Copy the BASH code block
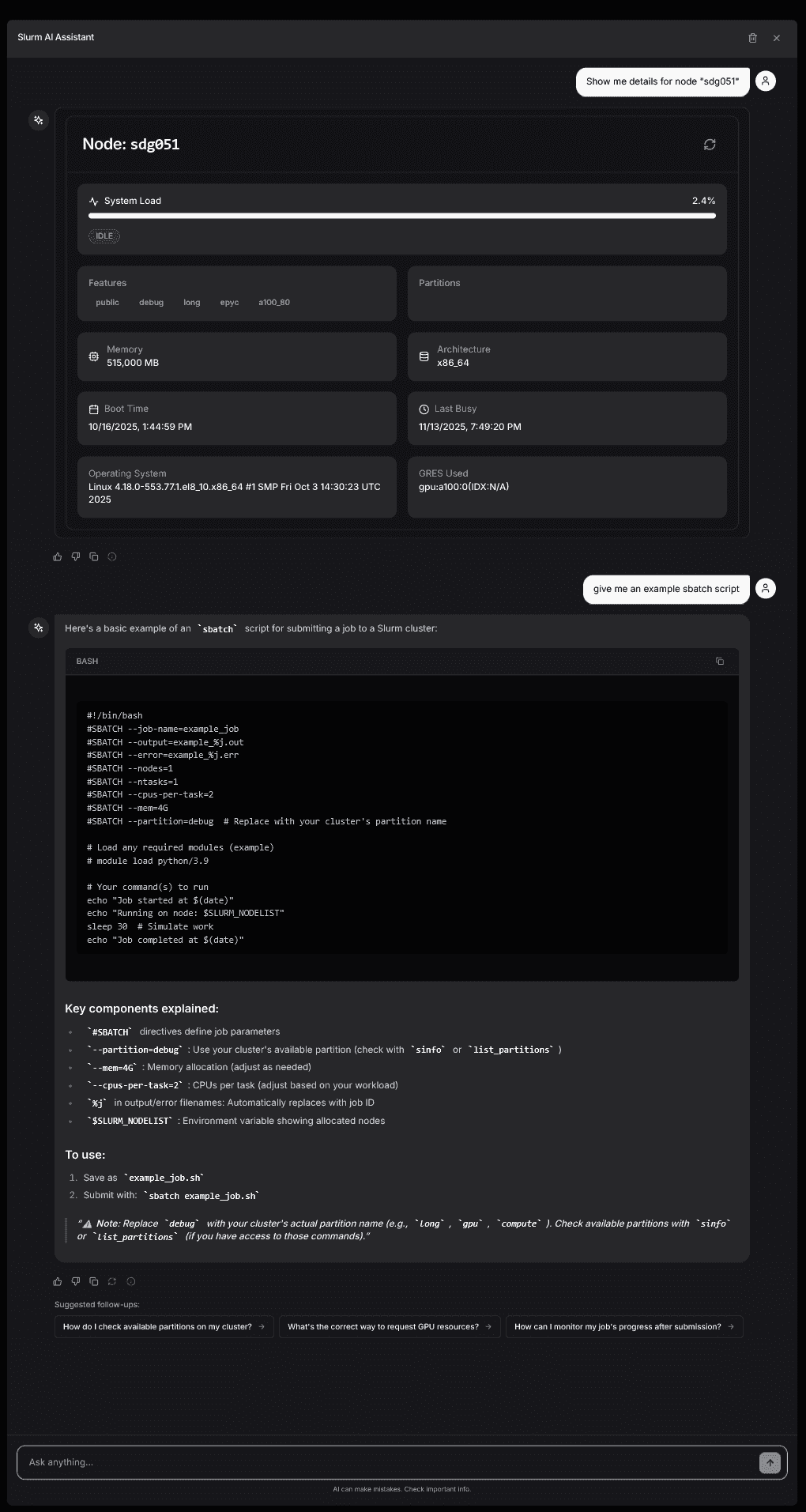Viewport: 806px width, 1512px height. tap(720, 661)
